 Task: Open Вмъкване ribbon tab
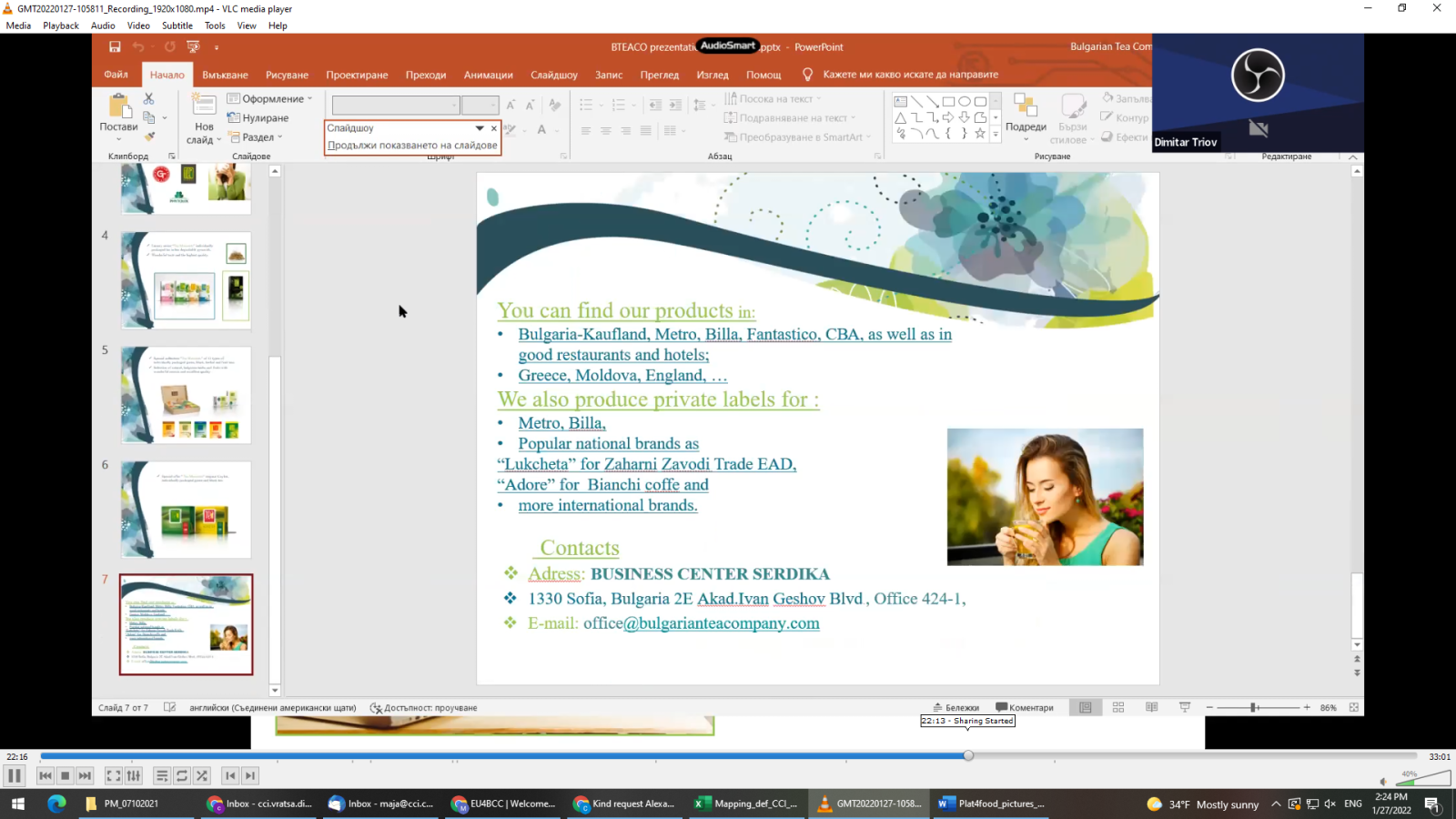coord(225,75)
